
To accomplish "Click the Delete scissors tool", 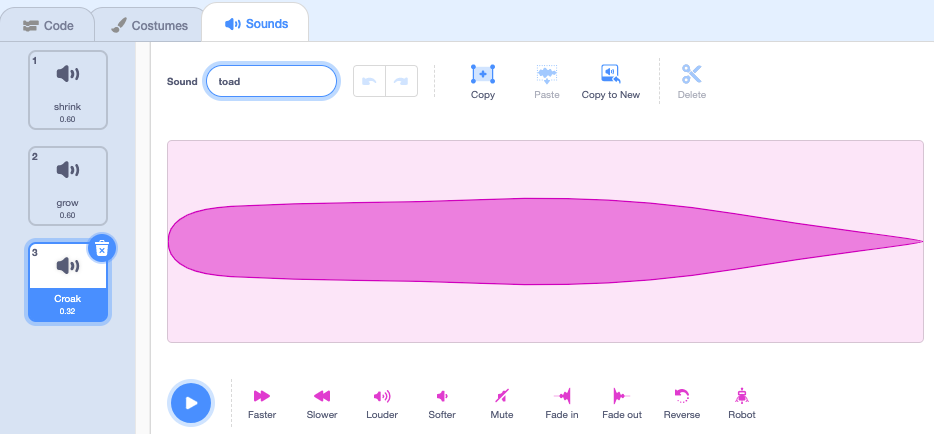I will coord(692,82).
